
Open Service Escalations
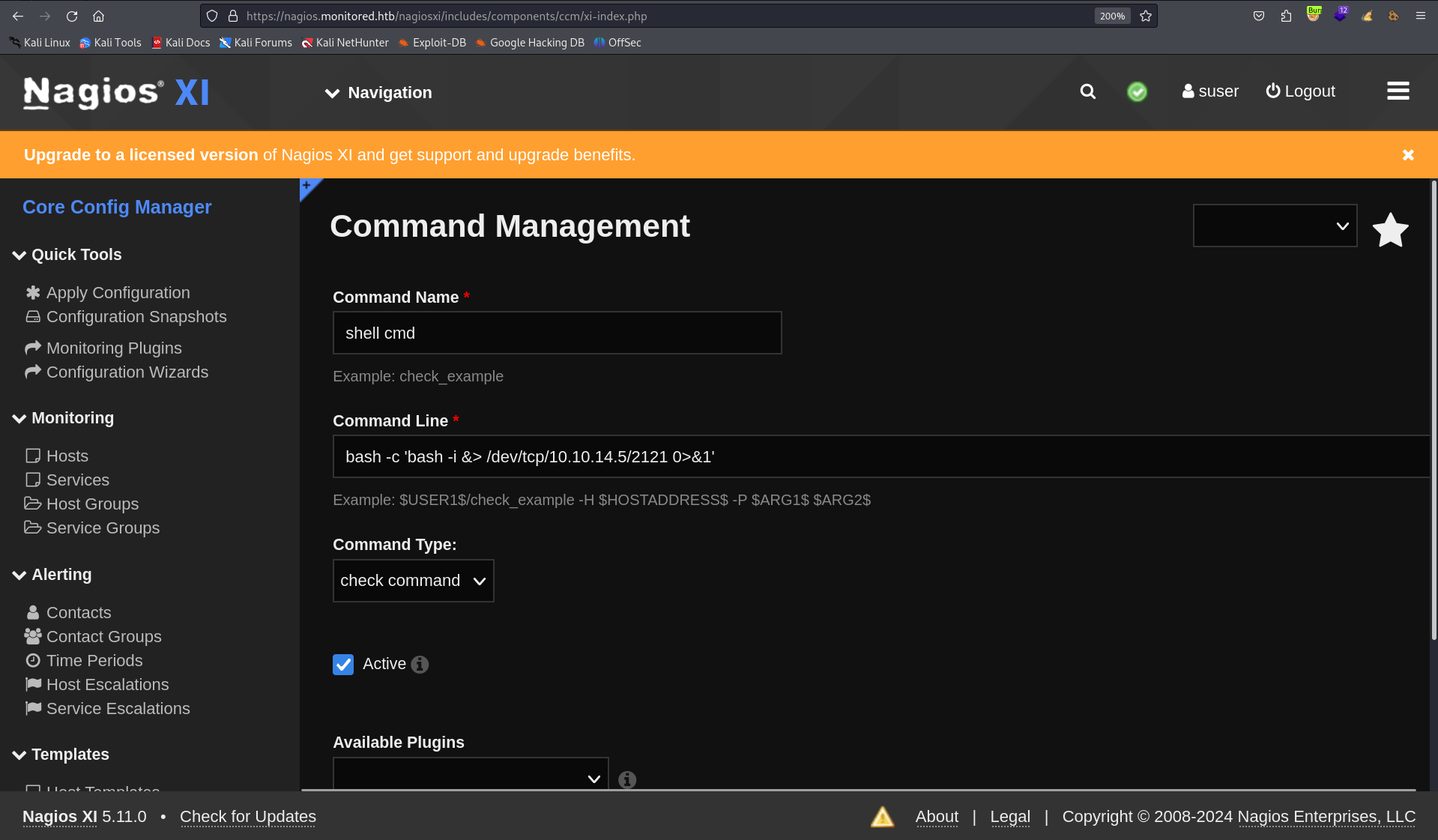point(108,709)
